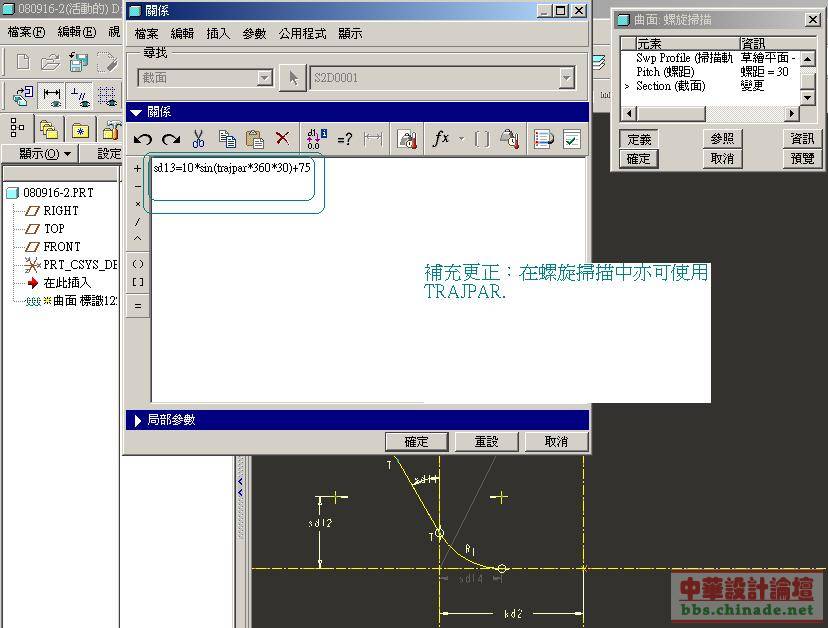Click the minus operator button
828x628 pixels.
(137, 186)
